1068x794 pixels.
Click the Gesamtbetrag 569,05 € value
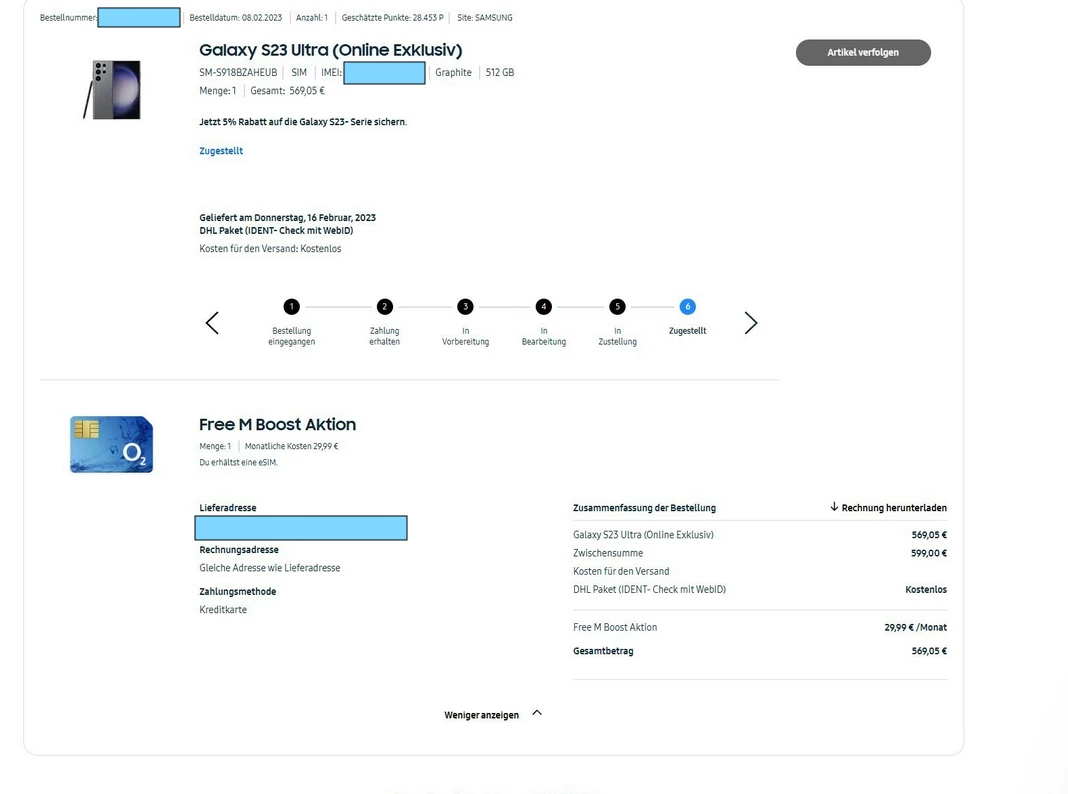(x=929, y=651)
